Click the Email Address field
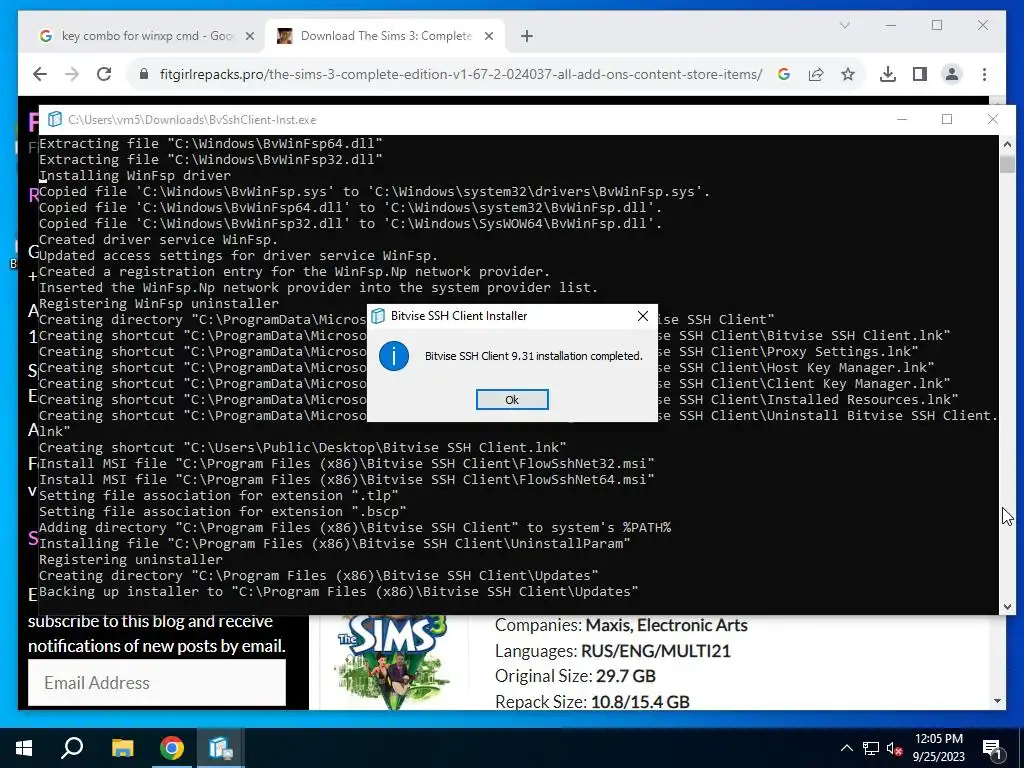Image resolution: width=1024 pixels, height=768 pixels. (x=157, y=682)
